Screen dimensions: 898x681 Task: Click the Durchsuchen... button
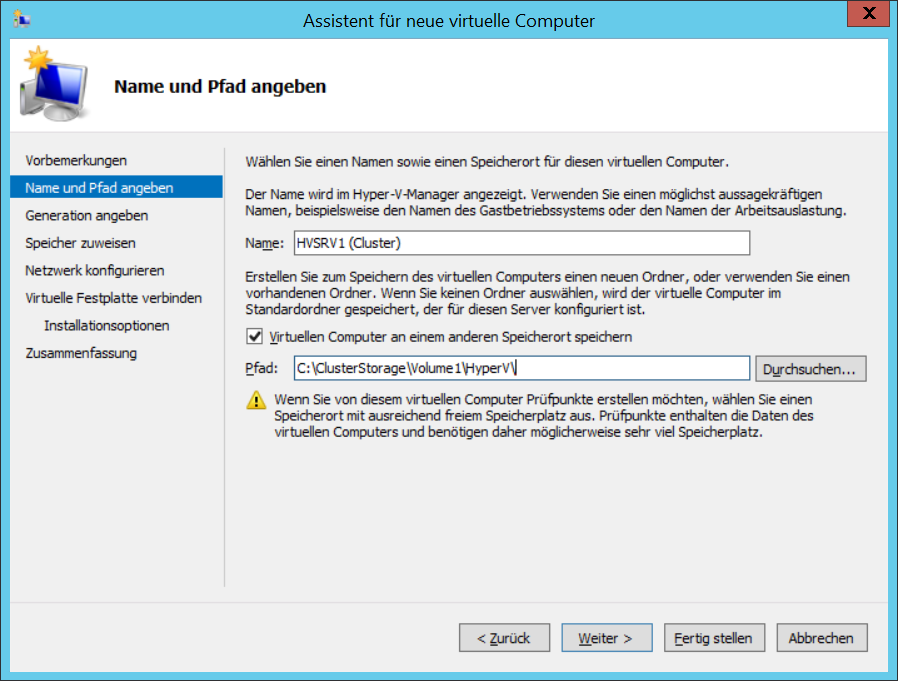811,369
